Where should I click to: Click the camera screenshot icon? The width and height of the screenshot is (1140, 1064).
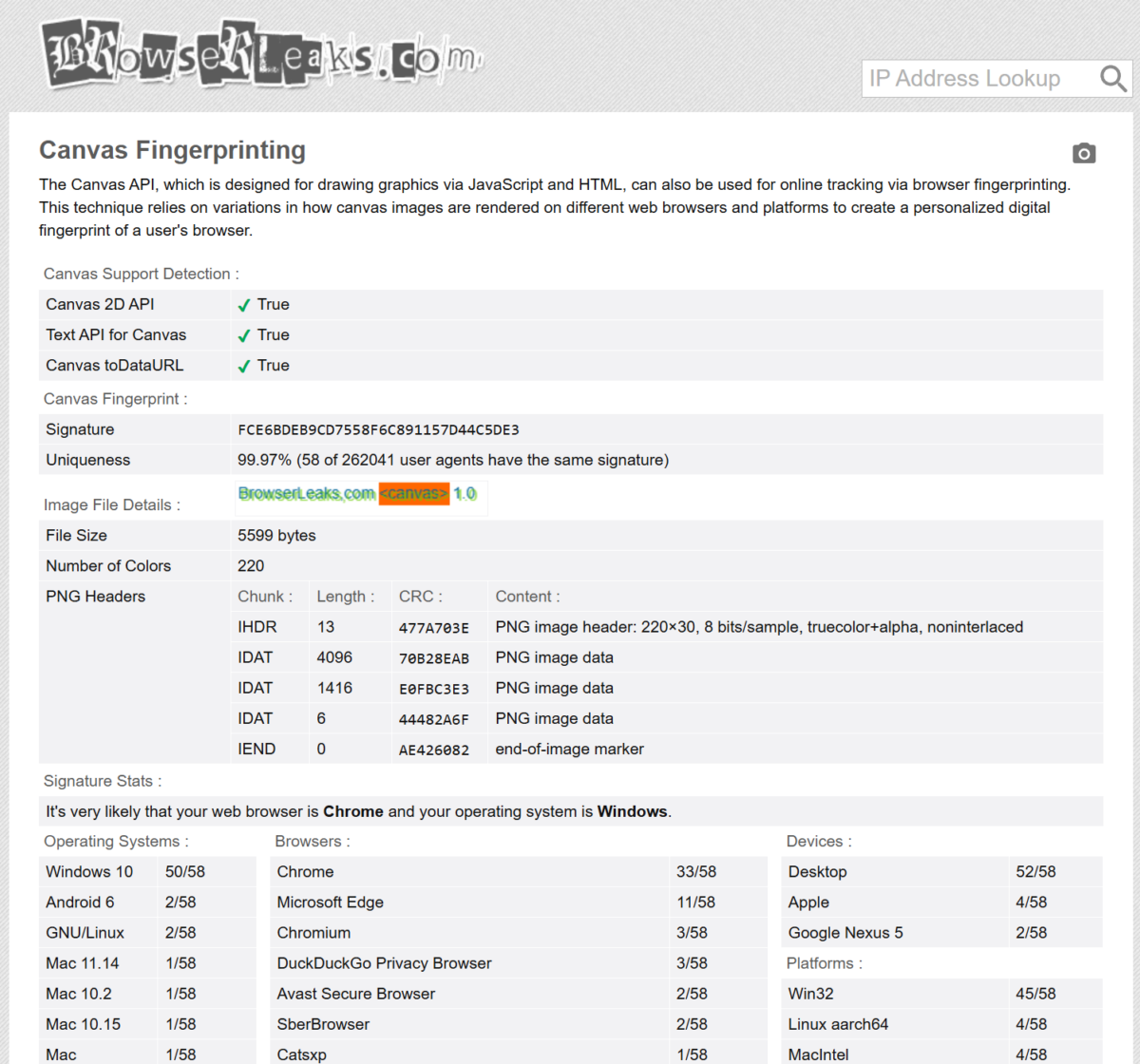coord(1084,153)
